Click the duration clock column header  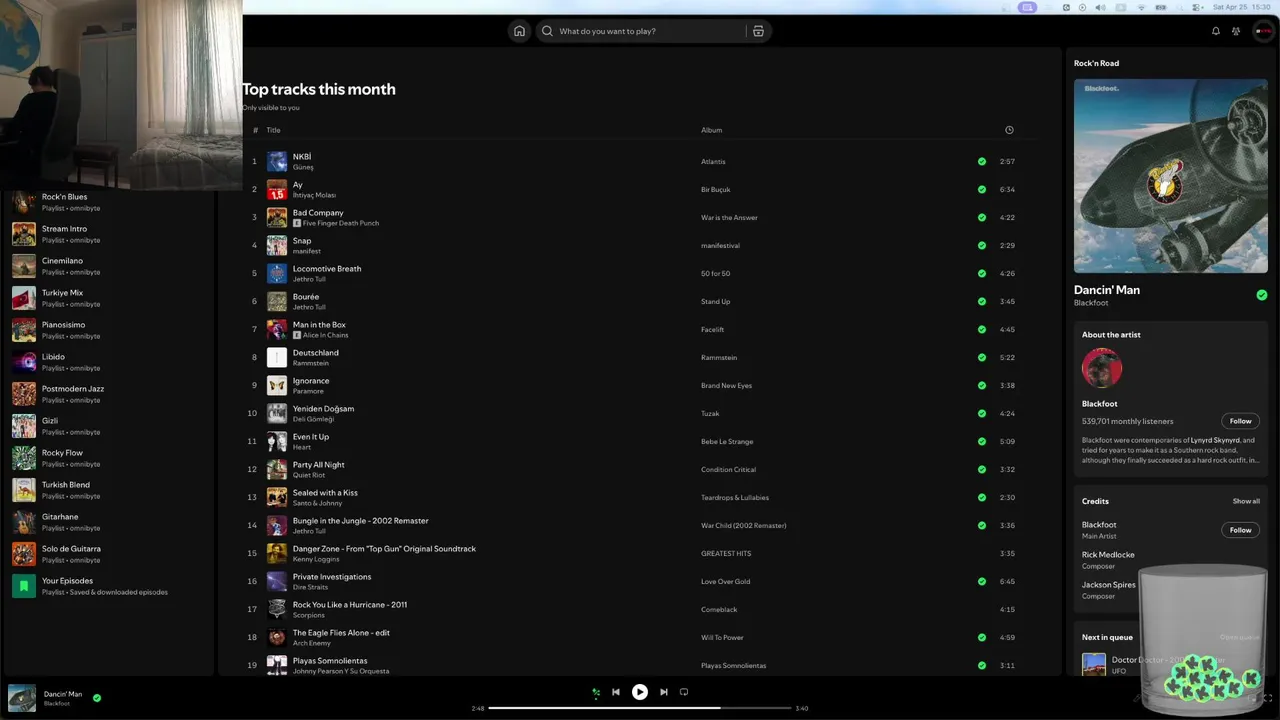click(1009, 130)
